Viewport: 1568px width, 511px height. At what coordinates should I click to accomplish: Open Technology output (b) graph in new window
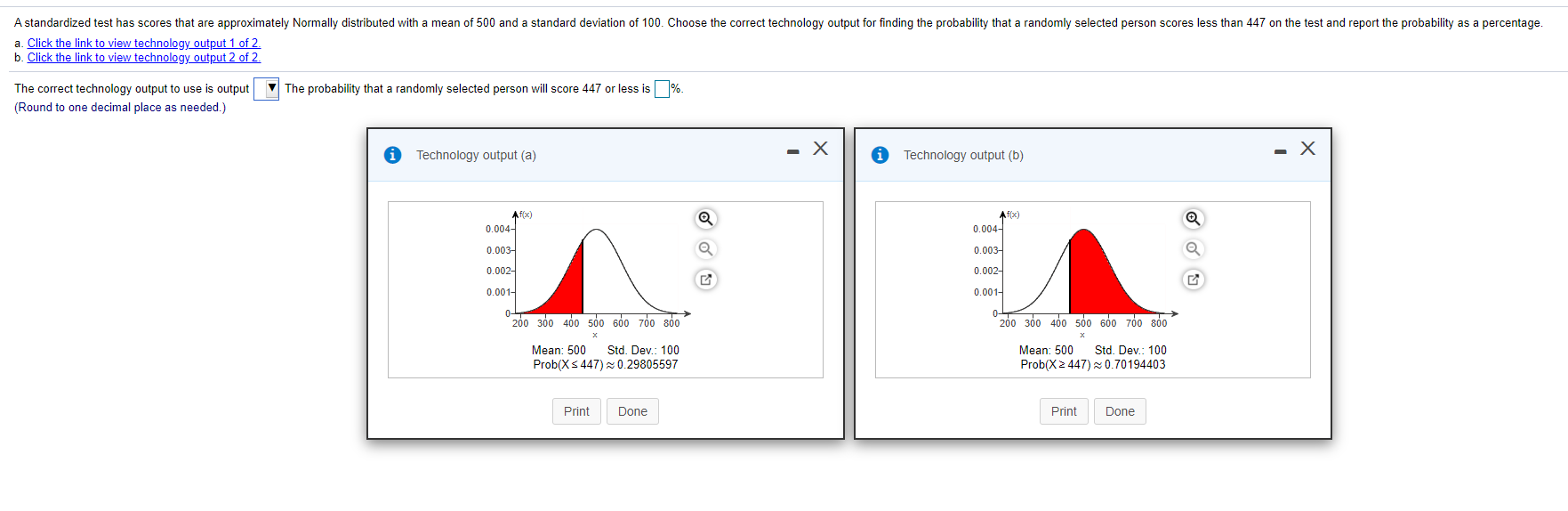click(1193, 280)
